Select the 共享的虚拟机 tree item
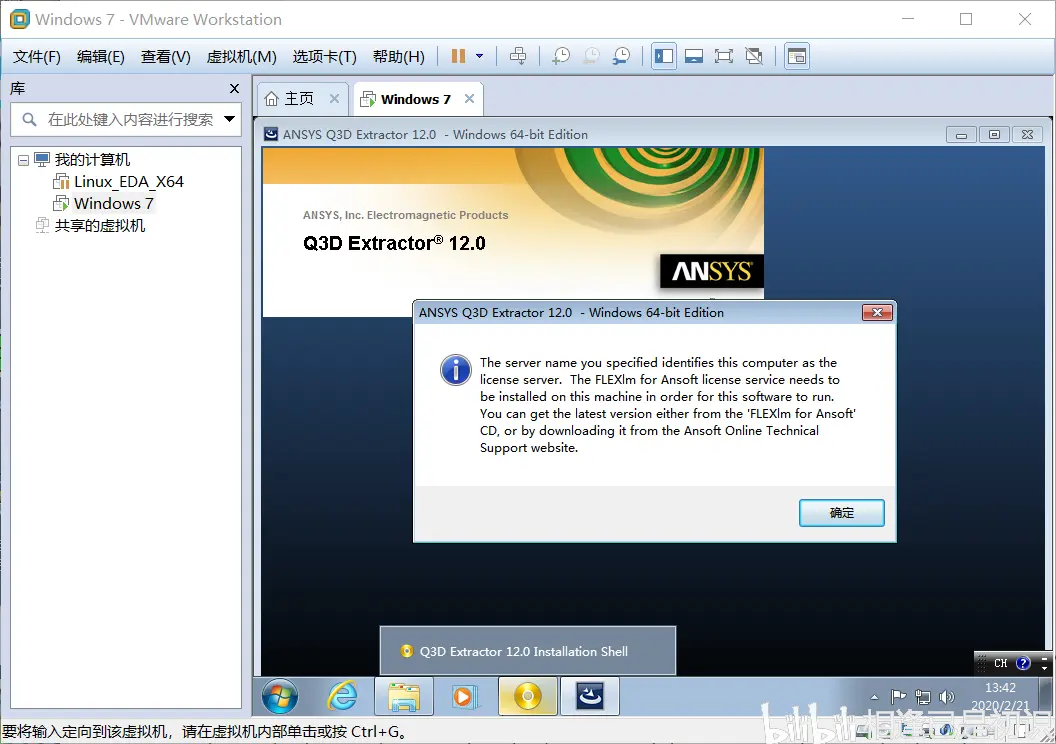The width and height of the screenshot is (1056, 744). coord(100,226)
